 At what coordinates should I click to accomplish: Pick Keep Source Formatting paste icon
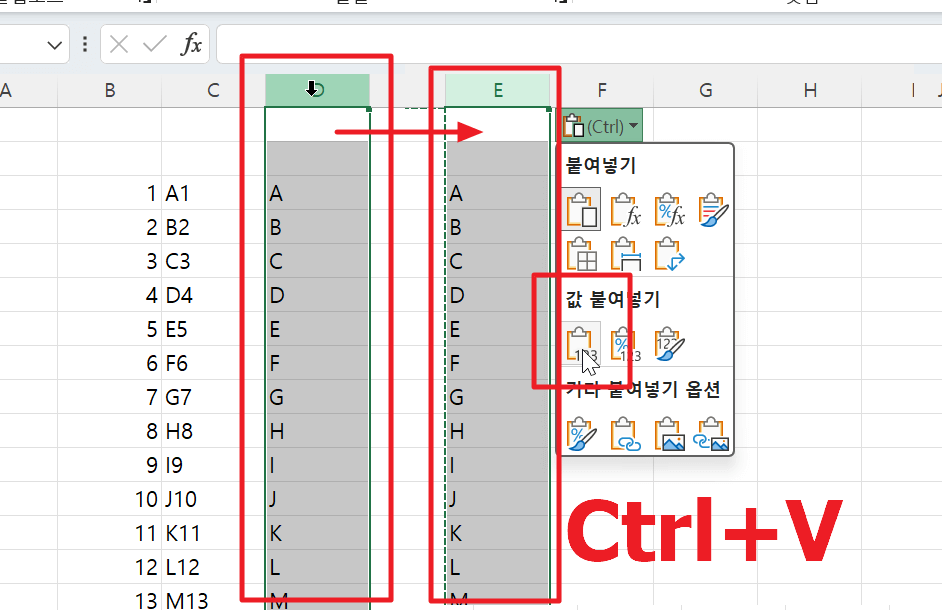[713, 209]
